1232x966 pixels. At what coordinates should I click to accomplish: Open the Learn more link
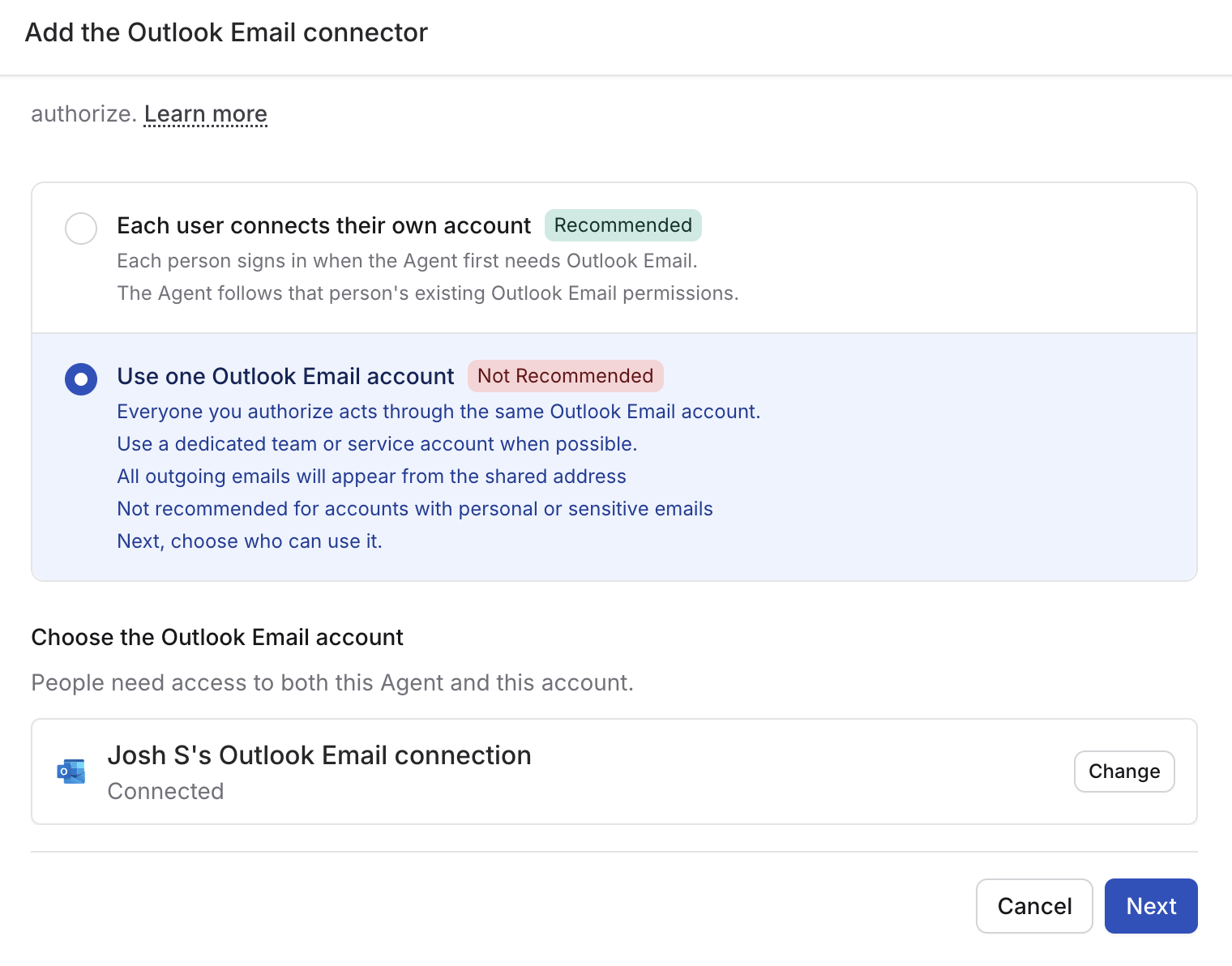(x=206, y=114)
